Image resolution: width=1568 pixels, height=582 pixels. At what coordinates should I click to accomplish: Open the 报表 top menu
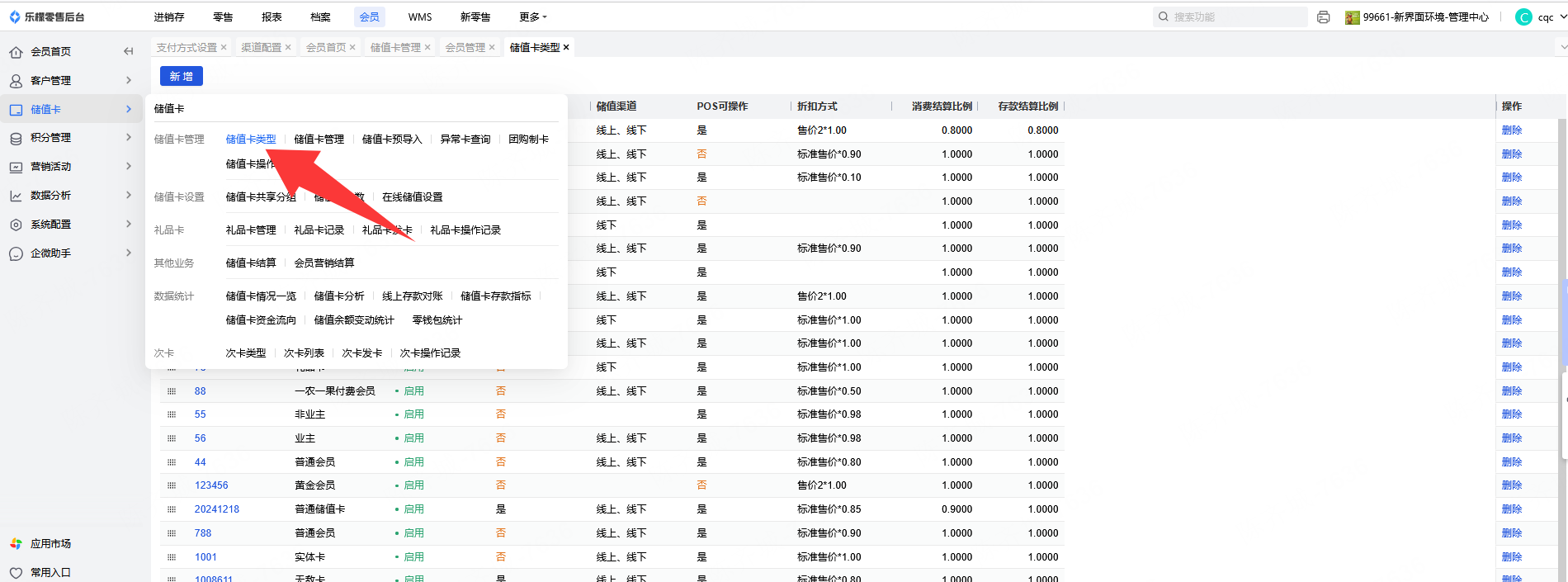(x=272, y=17)
